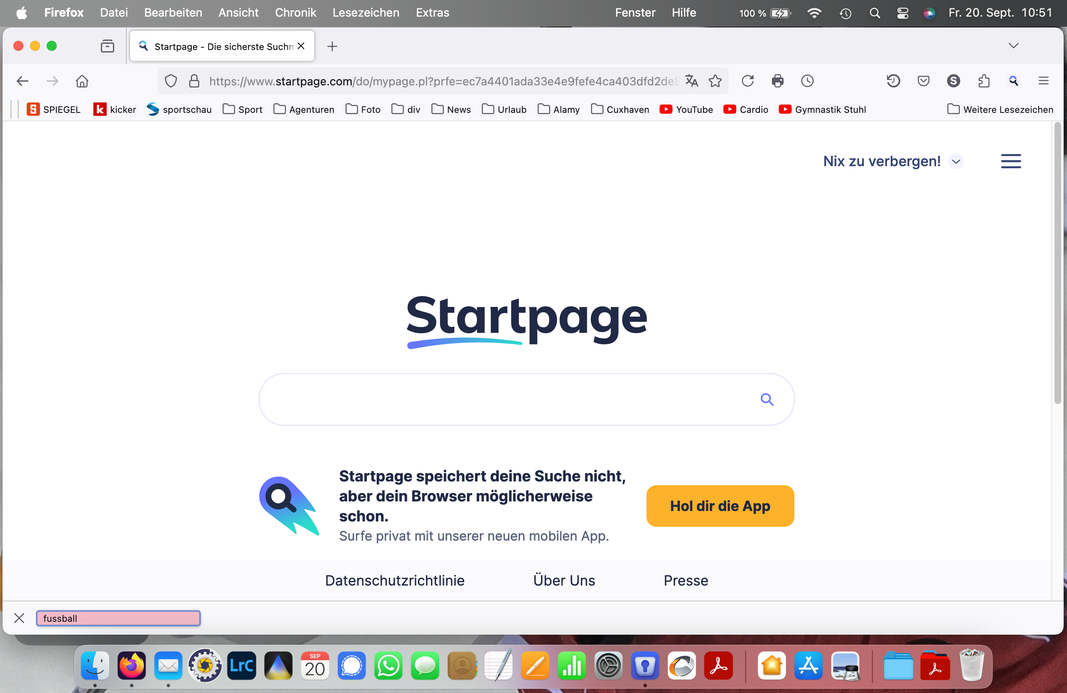Open Control Center in menu bar
Screen dimensions: 1067x693
tap(902, 13)
